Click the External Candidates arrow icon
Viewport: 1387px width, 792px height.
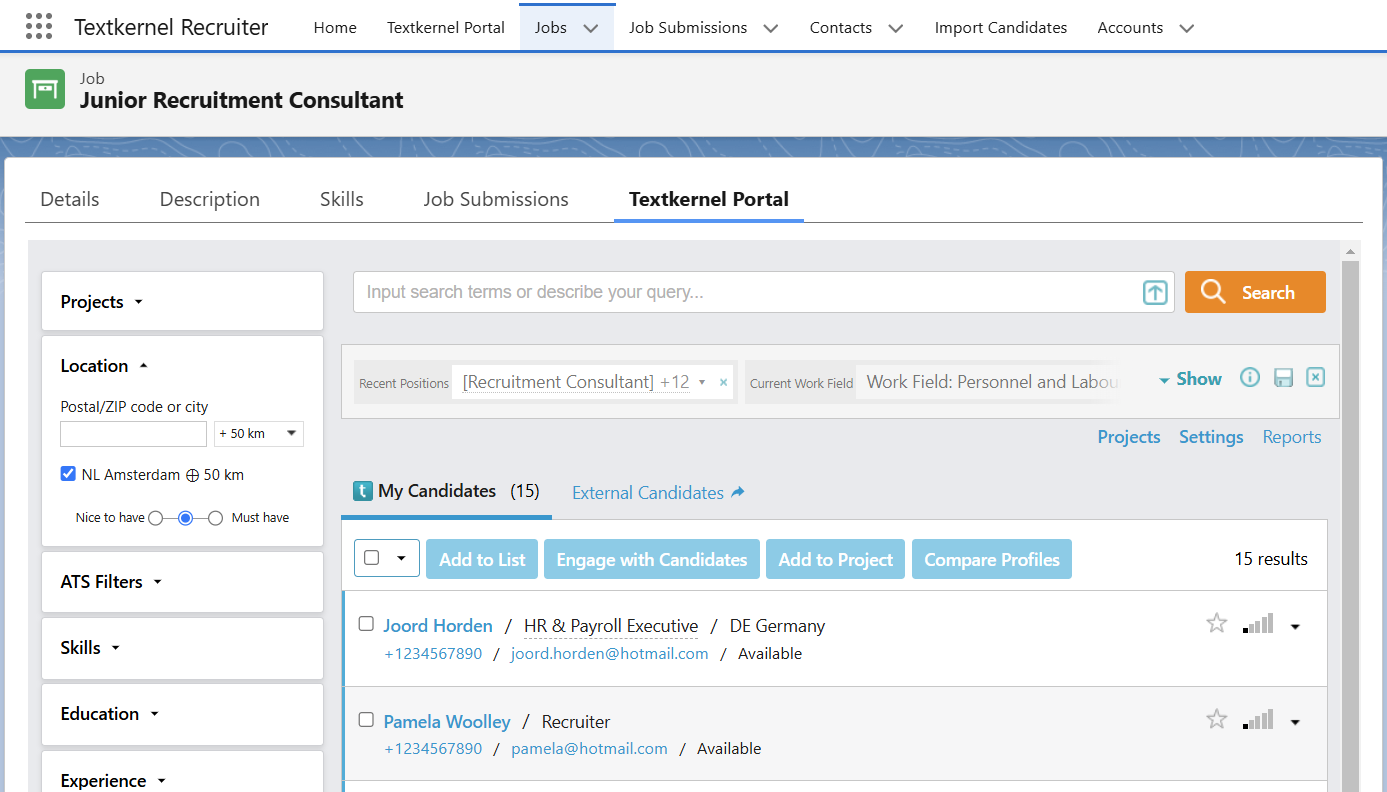click(738, 492)
